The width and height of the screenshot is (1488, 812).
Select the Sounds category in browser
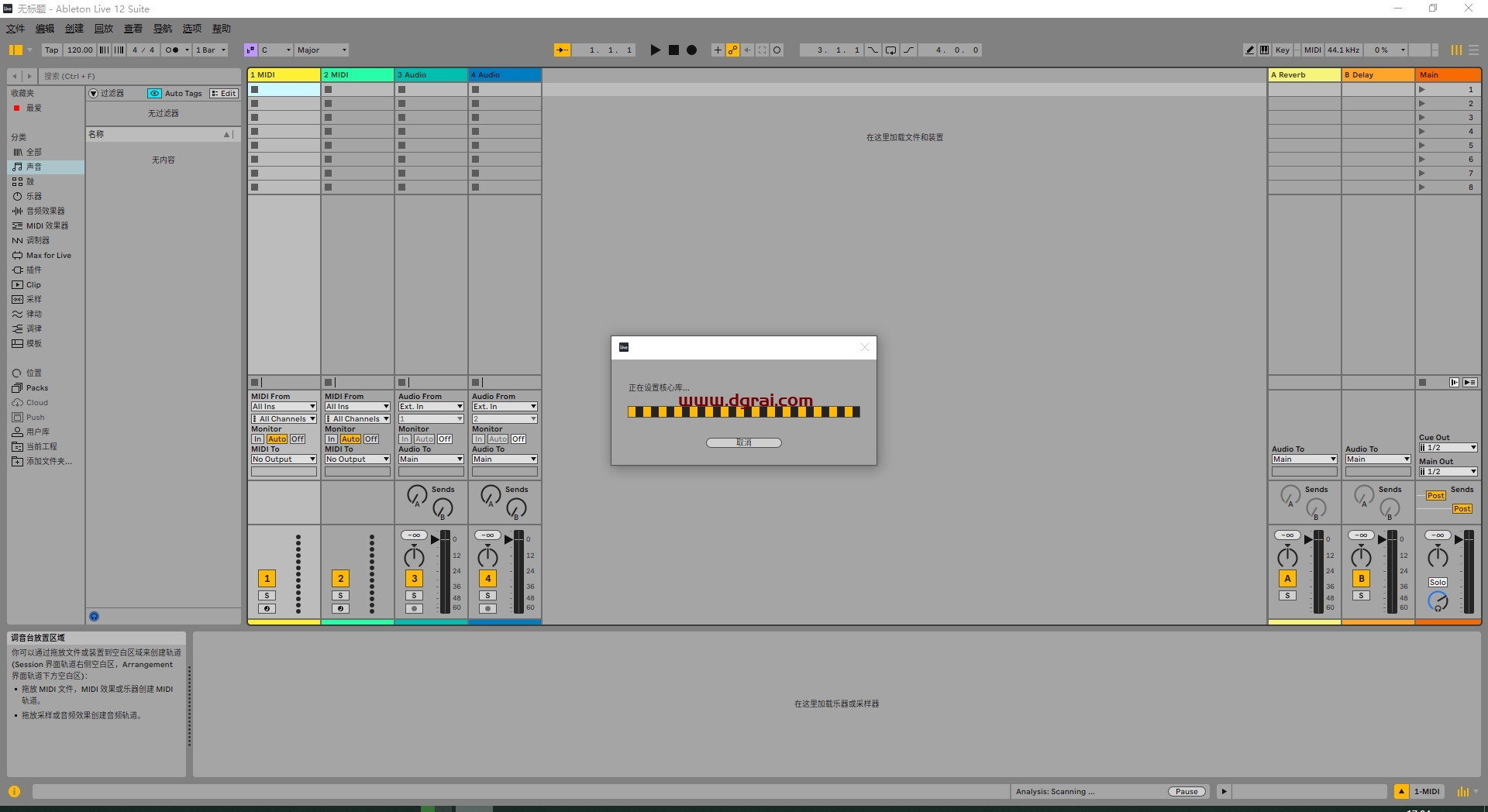point(46,167)
